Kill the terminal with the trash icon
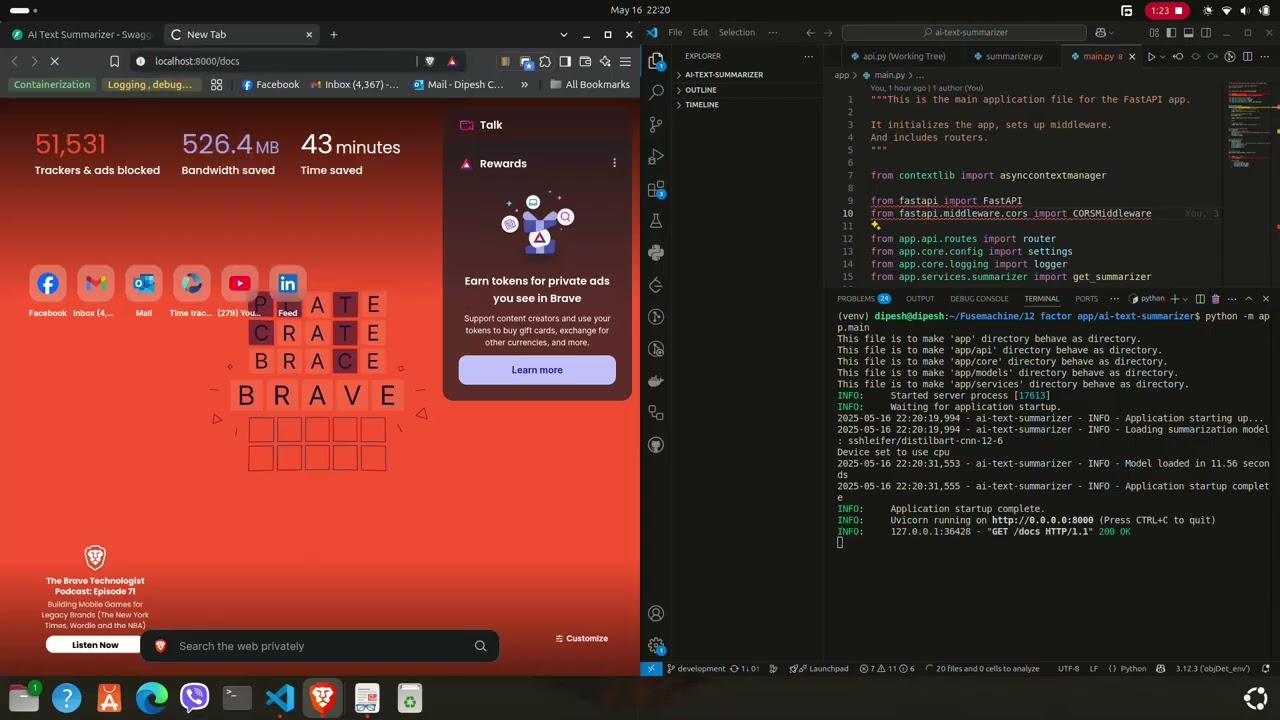The image size is (1280, 720). 1215,298
